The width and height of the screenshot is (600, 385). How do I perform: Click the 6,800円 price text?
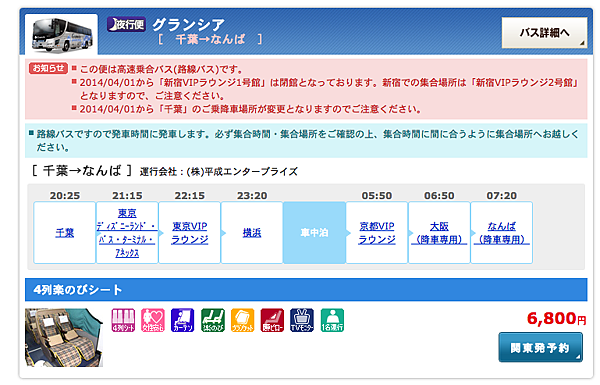pos(556,318)
